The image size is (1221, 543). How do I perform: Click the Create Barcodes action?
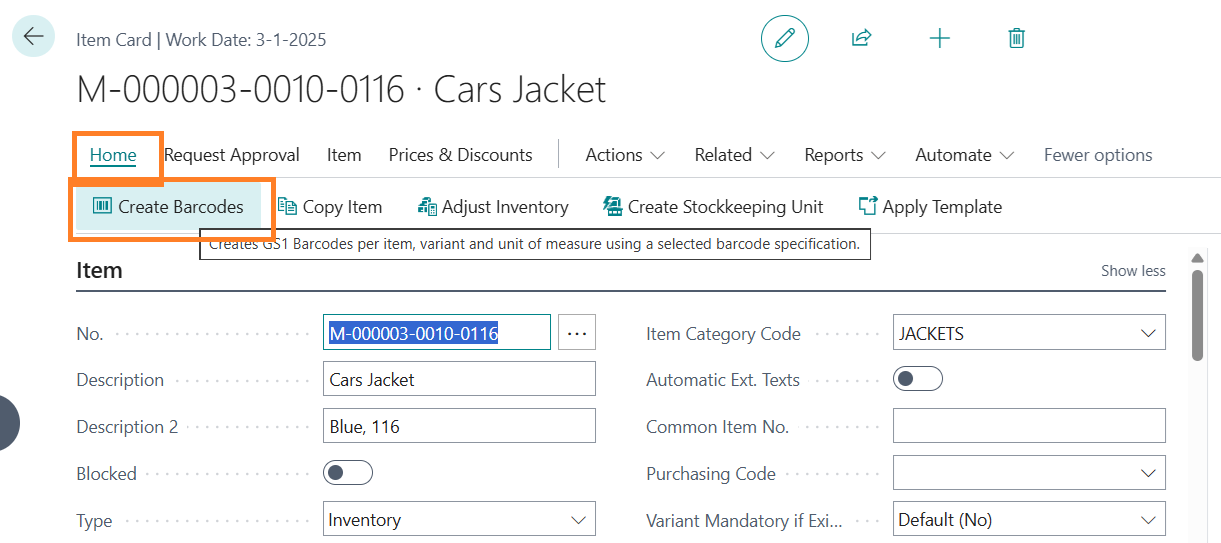[168, 207]
